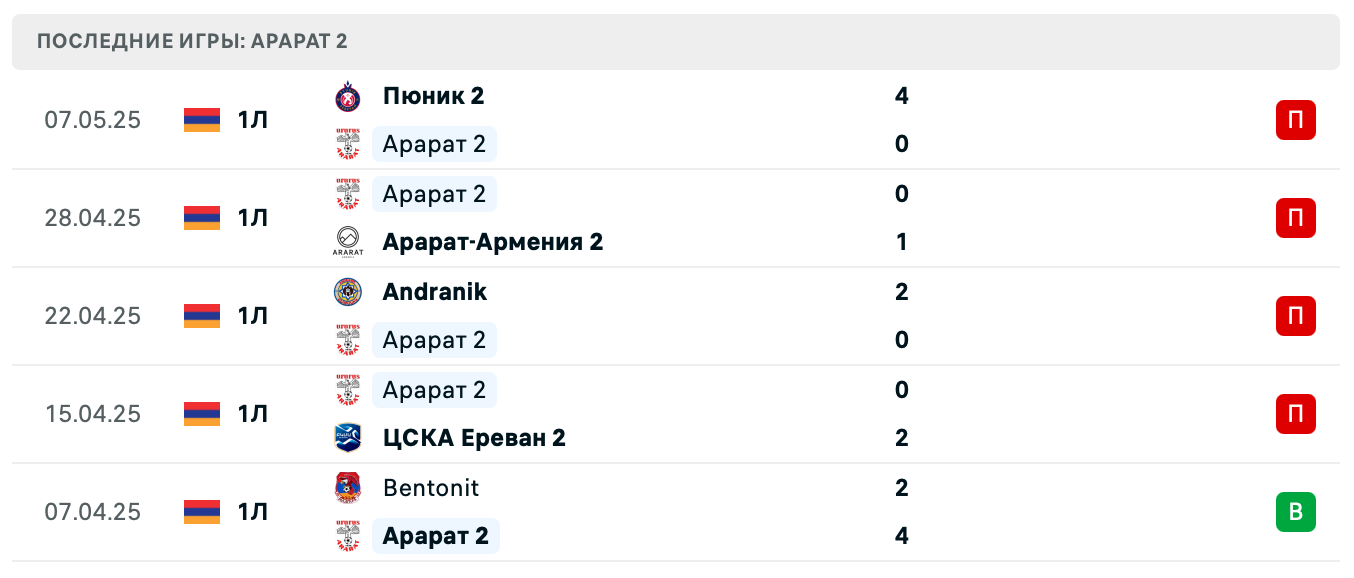This screenshot has width=1354, height=578.
Task: Click the score 4 in the Пюник 2 match
Action: coord(901,96)
